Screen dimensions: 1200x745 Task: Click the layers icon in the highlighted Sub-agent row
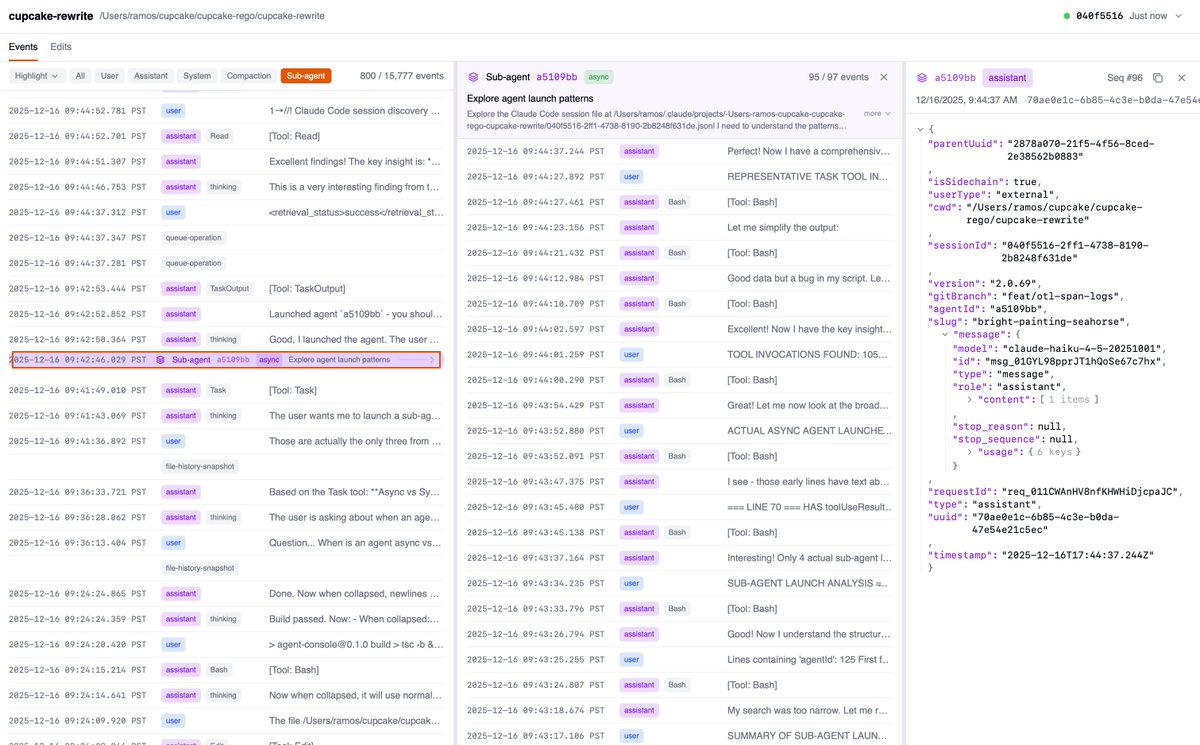[160, 359]
